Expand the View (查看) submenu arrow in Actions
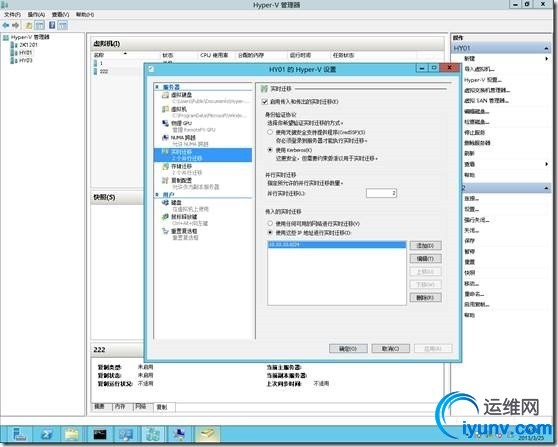558x447 pixels. 547,164
